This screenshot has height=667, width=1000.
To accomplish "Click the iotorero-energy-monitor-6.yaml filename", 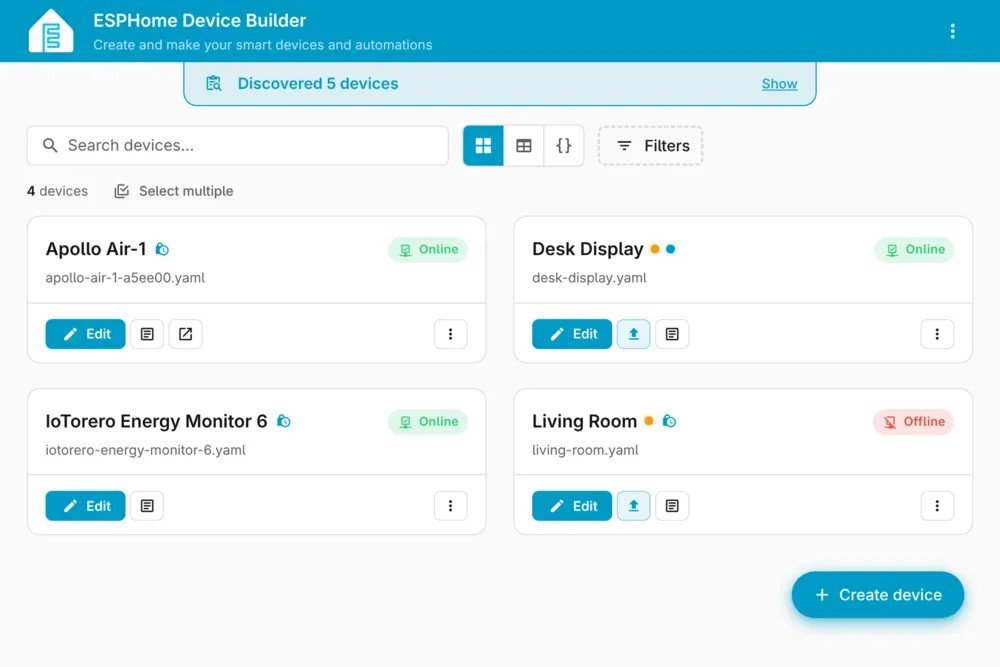I will point(145,450).
